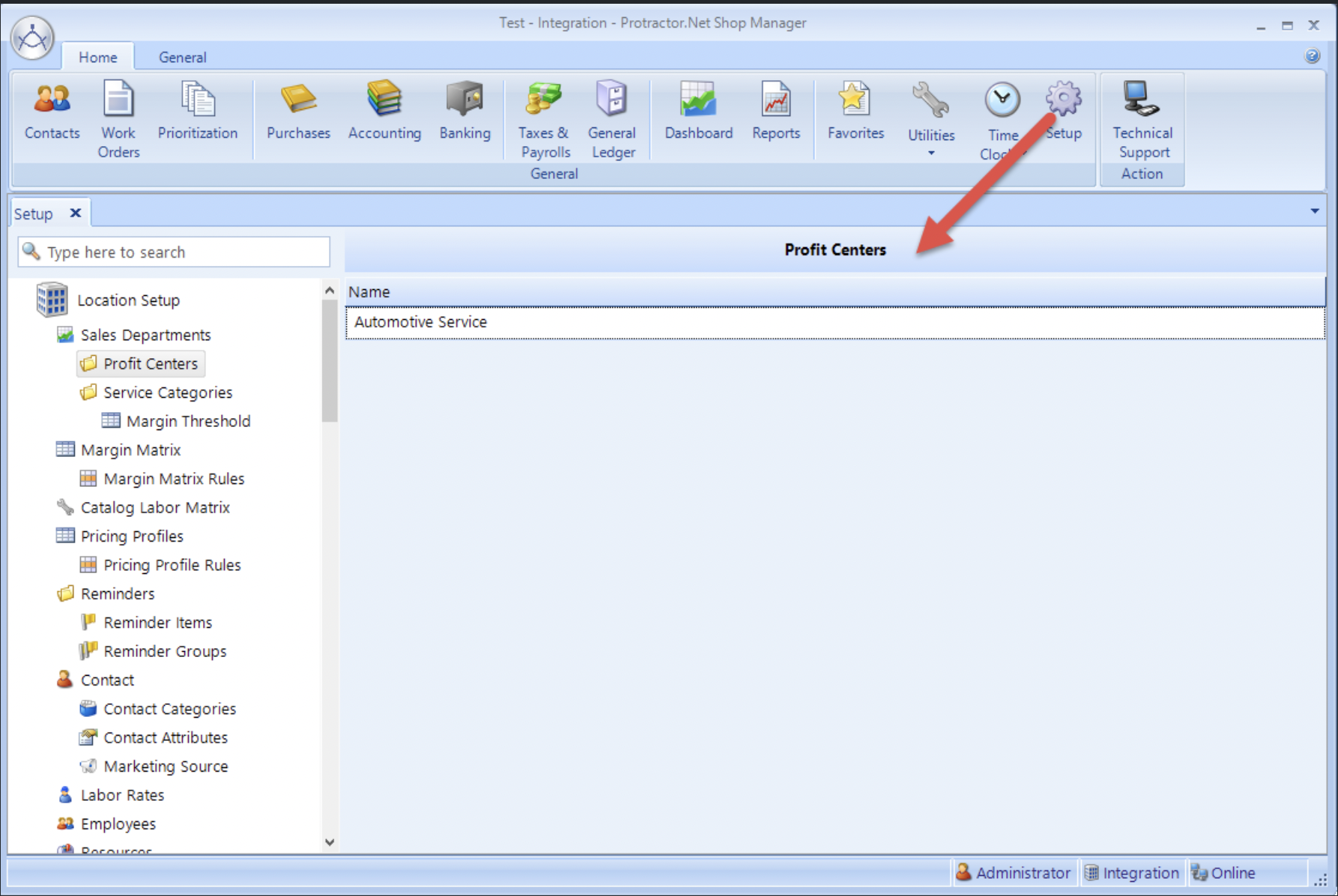
Task: Open the Banking module
Action: click(x=464, y=111)
